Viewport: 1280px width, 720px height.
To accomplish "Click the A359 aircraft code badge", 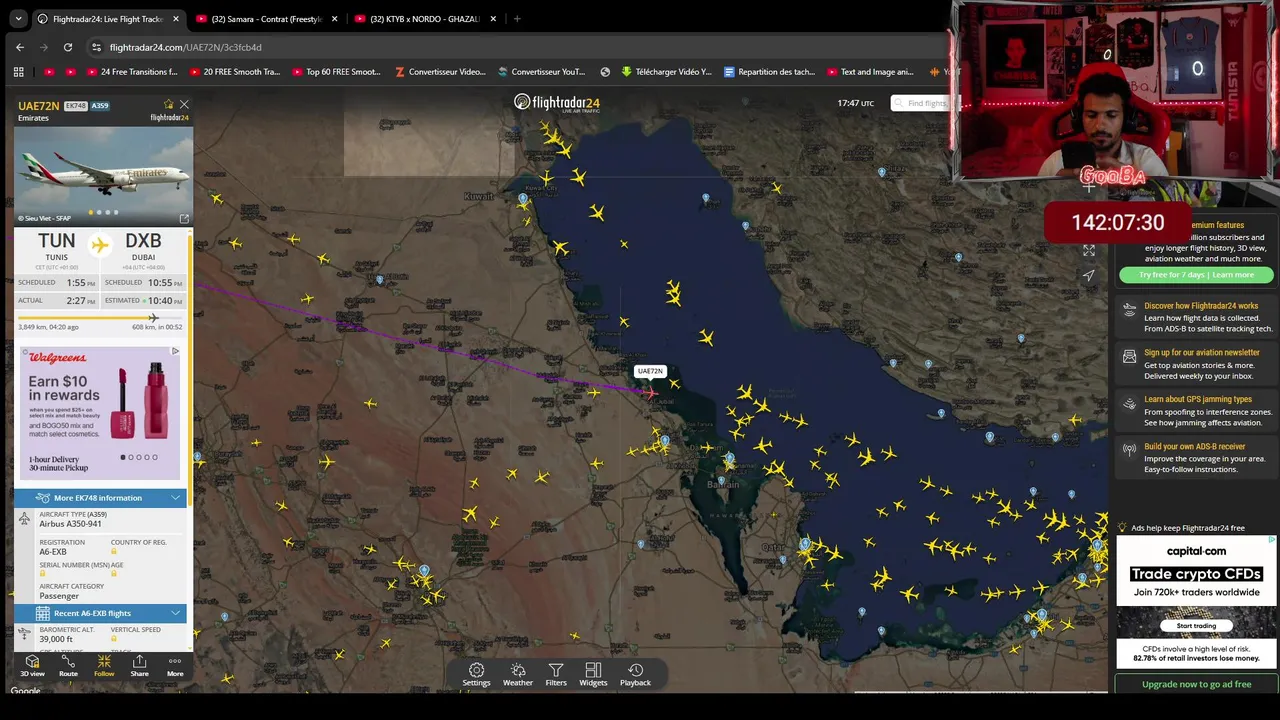I will 100,105.
